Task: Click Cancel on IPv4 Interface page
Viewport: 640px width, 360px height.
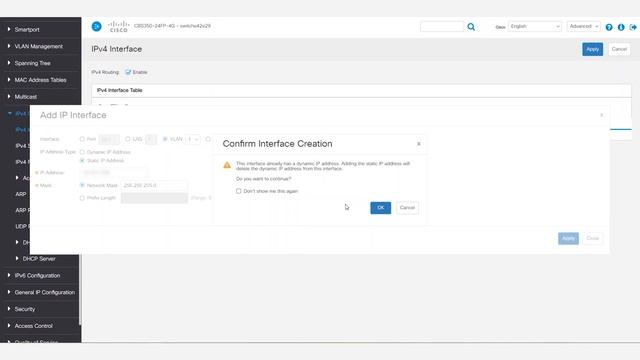Action: pos(619,49)
